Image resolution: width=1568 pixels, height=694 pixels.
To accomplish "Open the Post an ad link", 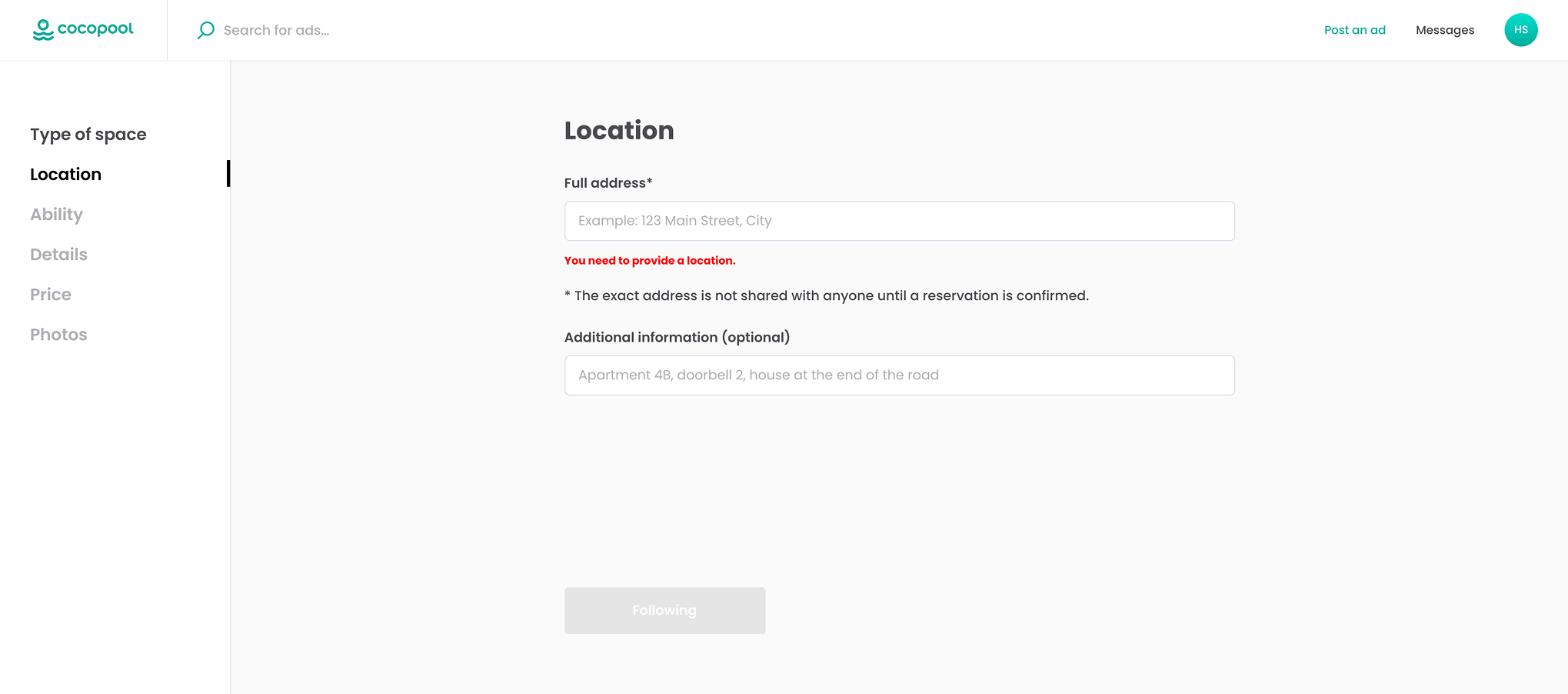I will [1354, 30].
